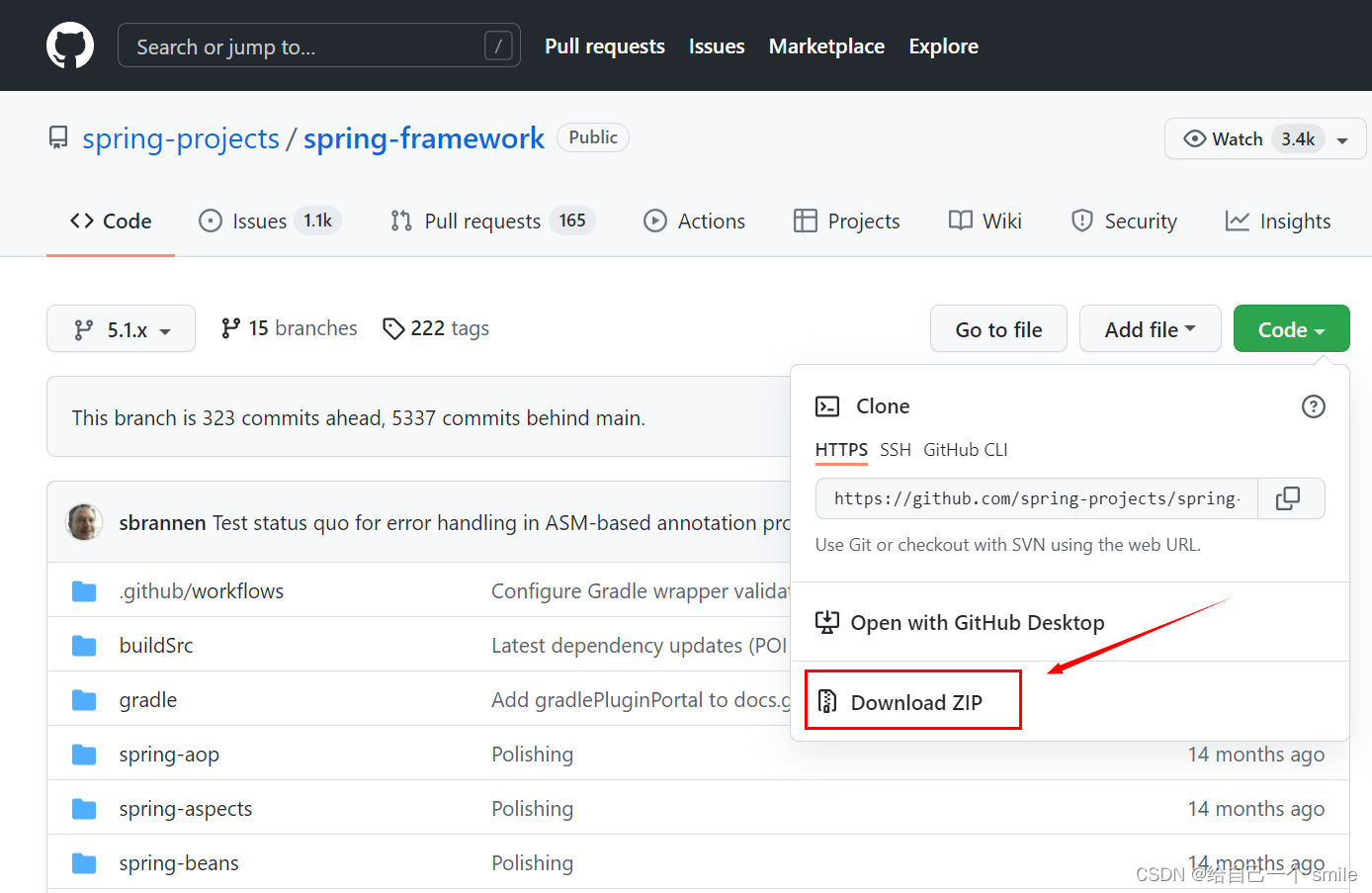Click the desktop download icon for GitHub Desktop

click(826, 622)
